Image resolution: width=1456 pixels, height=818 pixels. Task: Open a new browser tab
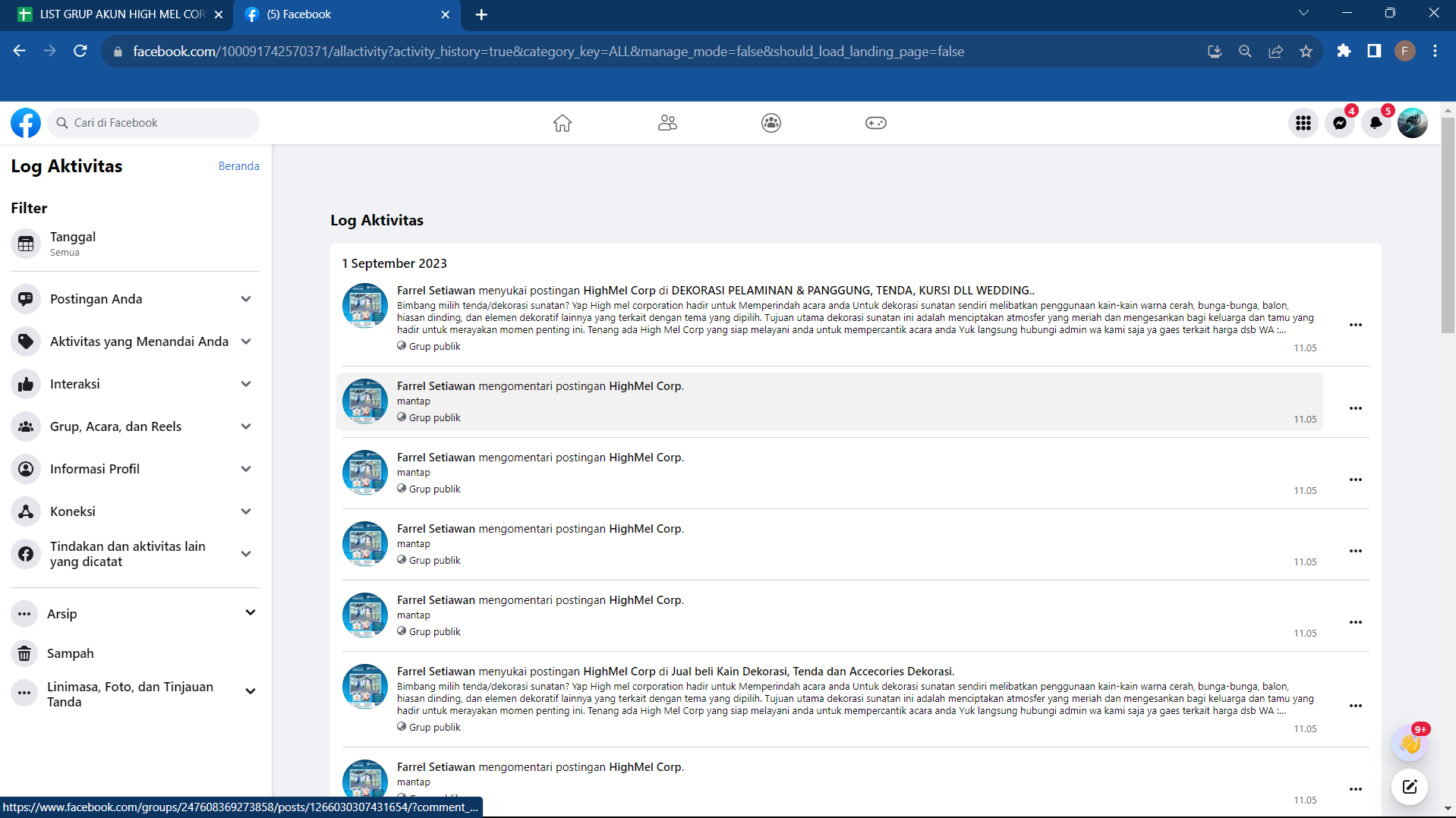coord(481,14)
